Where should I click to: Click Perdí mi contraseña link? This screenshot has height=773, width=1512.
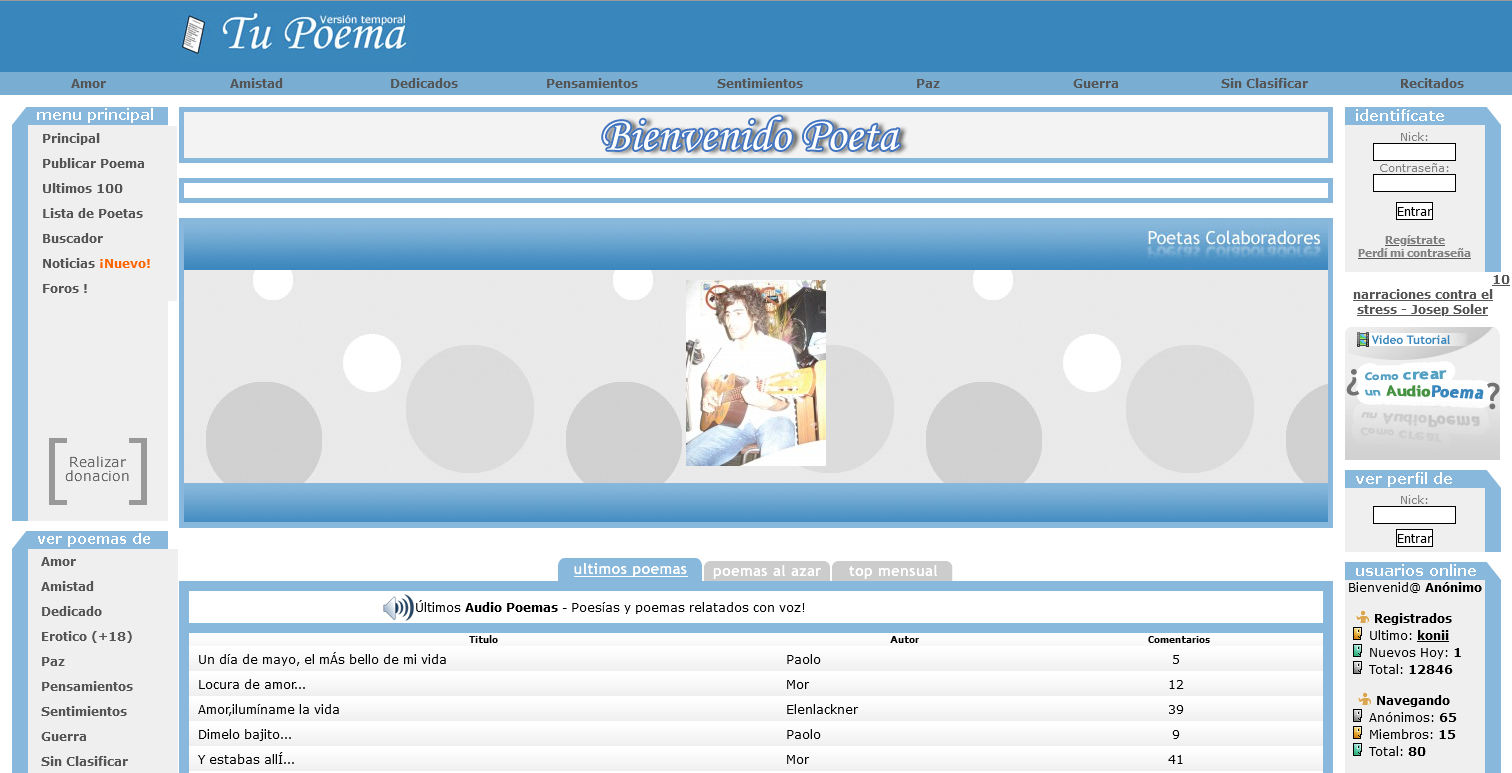(x=1414, y=254)
